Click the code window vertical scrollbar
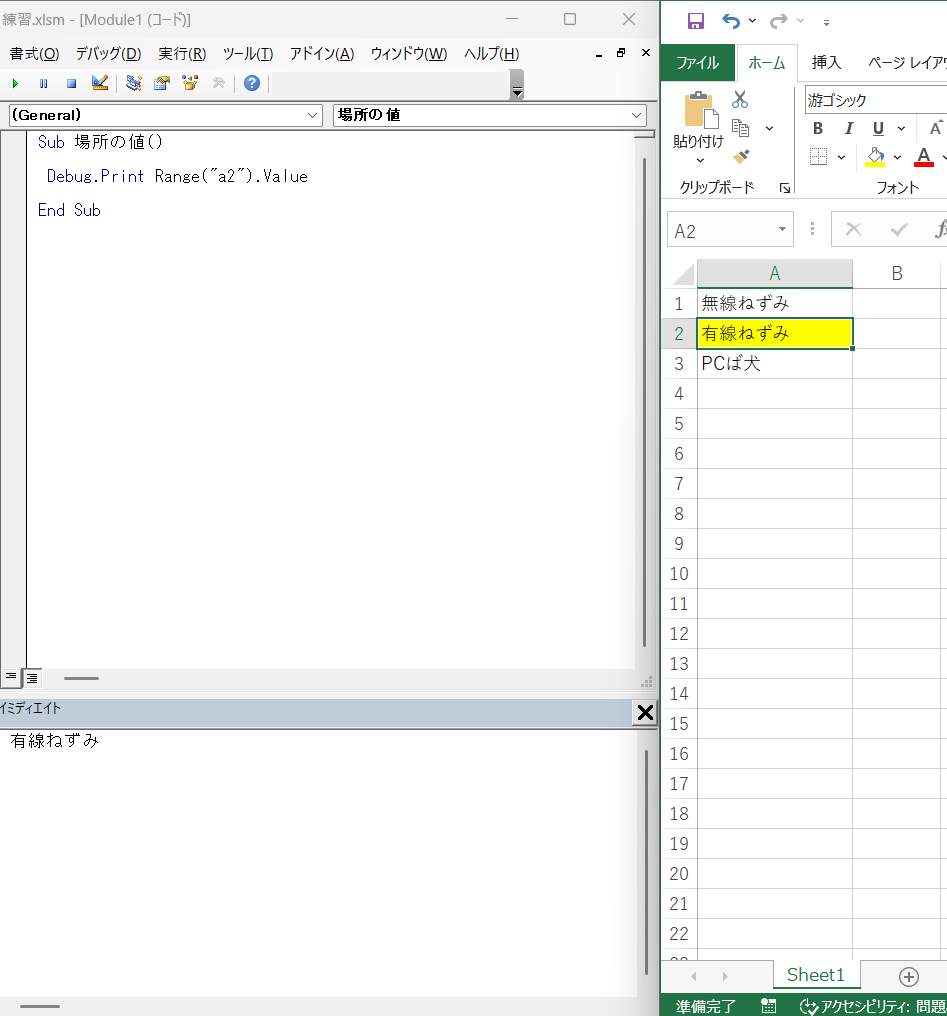Image resolution: width=947 pixels, height=1016 pixels. click(x=645, y=402)
